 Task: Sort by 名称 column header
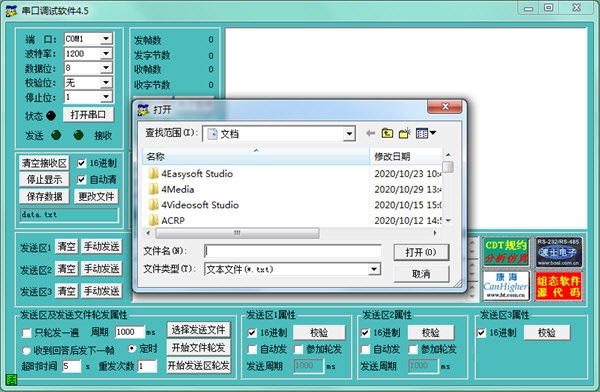[x=256, y=157]
